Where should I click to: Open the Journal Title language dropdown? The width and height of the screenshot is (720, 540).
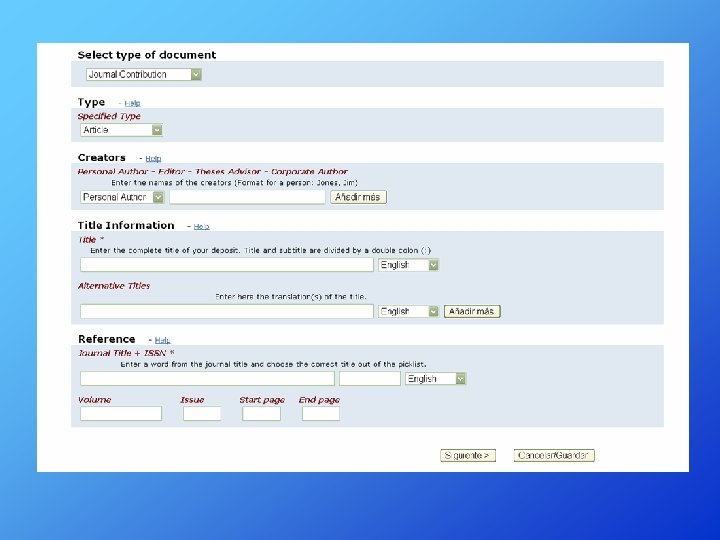tap(435, 379)
